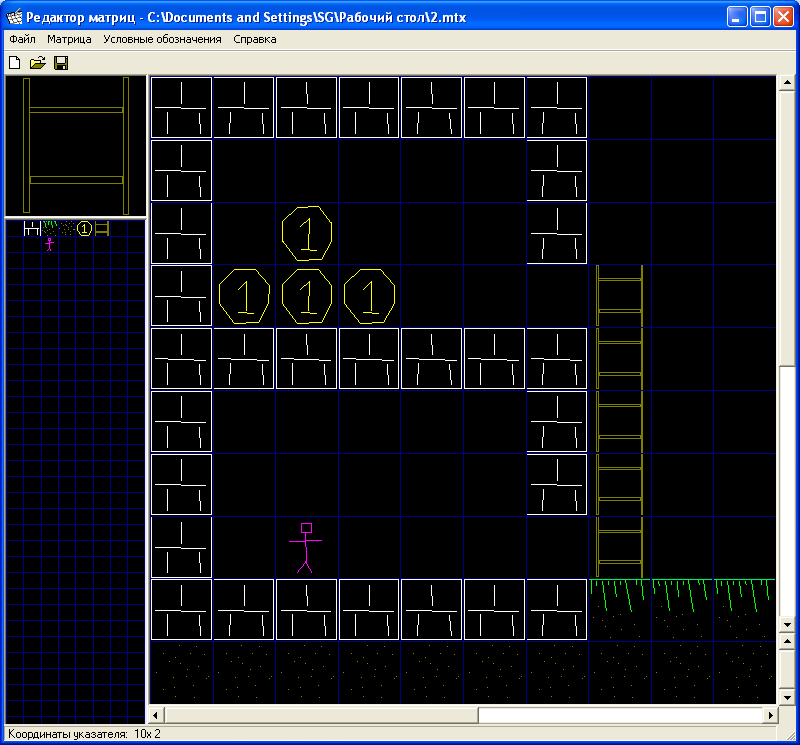Viewport: 800px width, 745px height.
Task: Open the Условные обозначения menu
Action: [x=162, y=39]
